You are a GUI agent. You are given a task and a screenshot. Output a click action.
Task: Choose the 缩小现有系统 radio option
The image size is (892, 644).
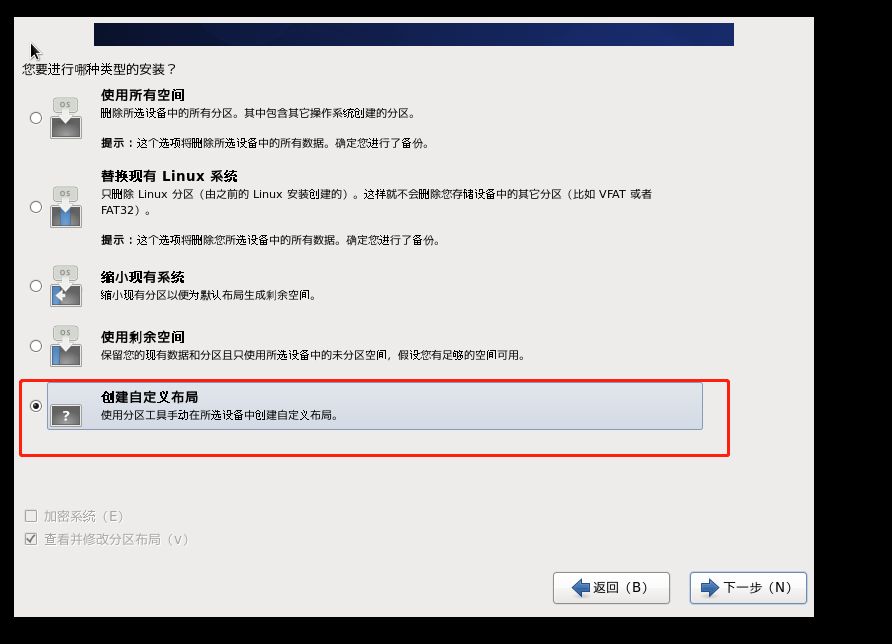[36, 286]
